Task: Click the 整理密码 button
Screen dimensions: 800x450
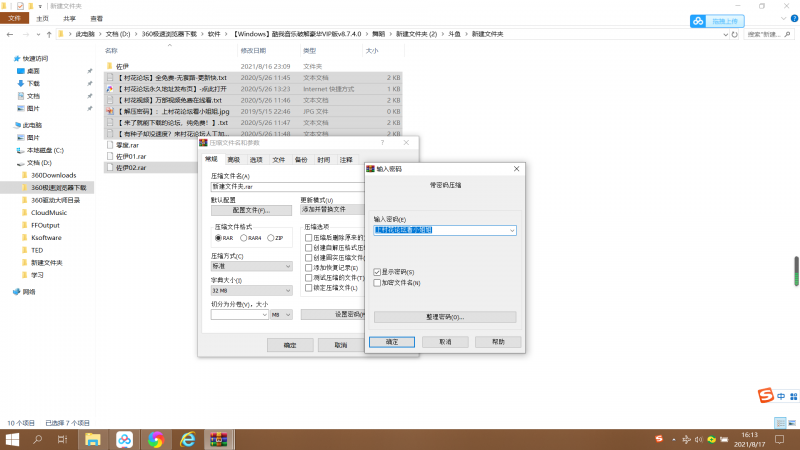Action: pyautogui.click(x=444, y=317)
